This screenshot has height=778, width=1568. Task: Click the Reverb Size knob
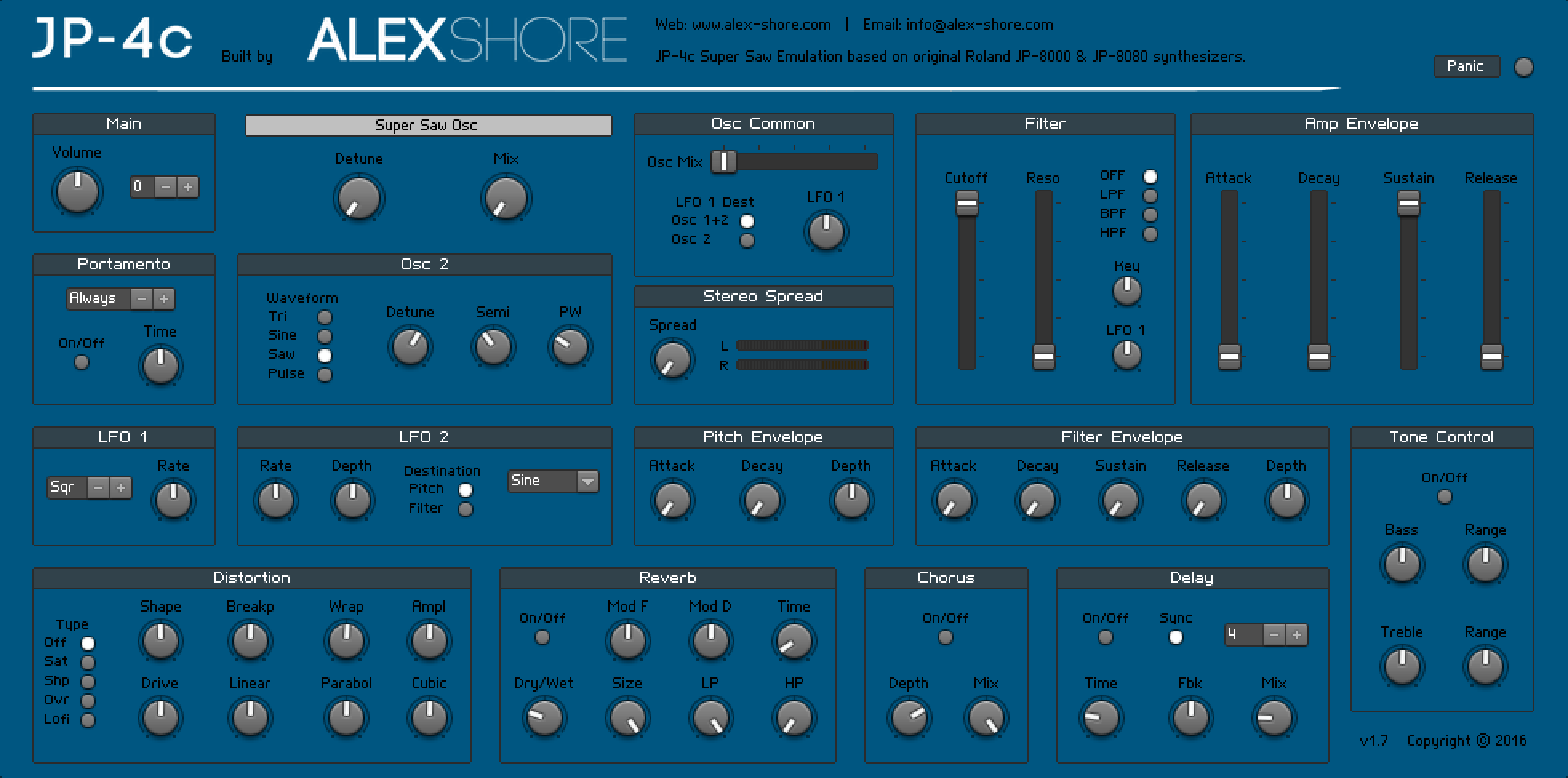coord(628,717)
